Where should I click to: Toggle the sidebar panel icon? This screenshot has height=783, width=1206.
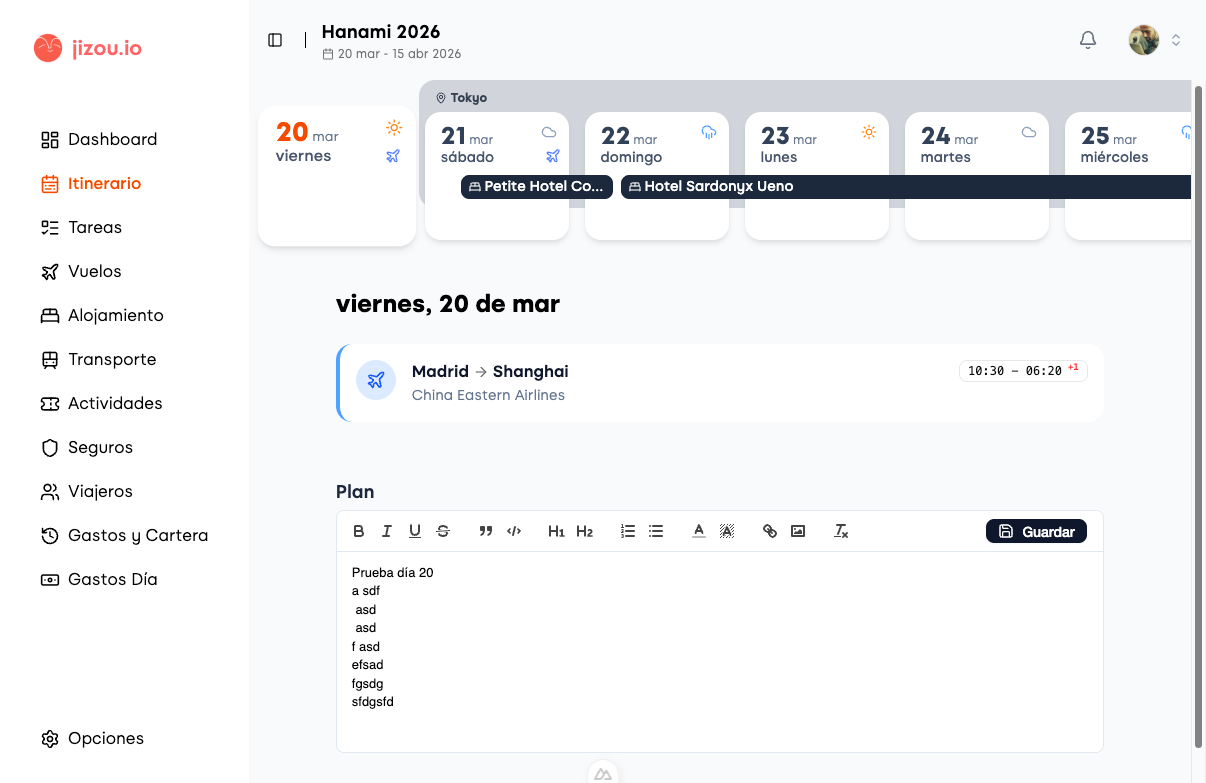click(274, 39)
